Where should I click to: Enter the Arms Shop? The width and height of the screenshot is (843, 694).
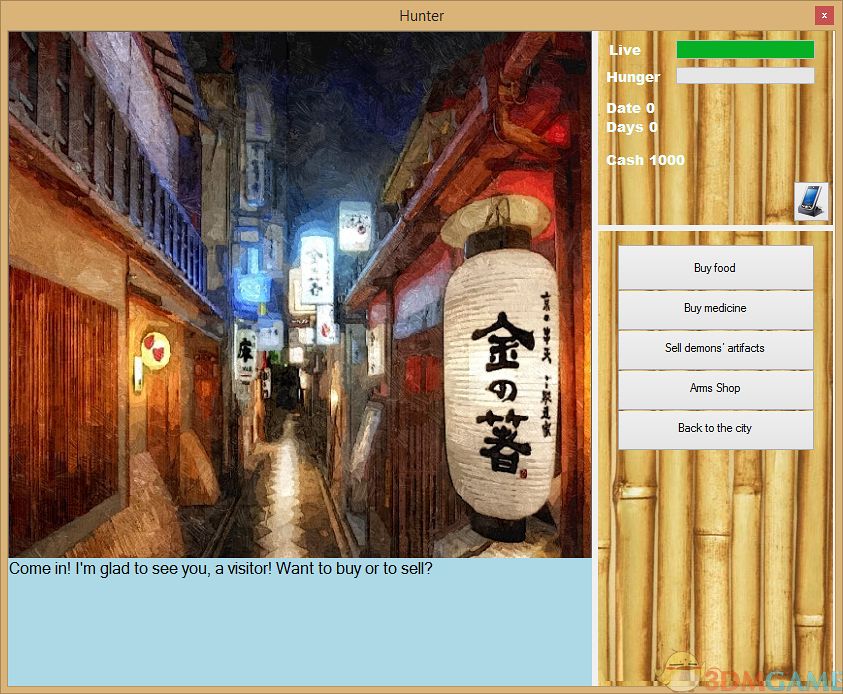click(x=715, y=388)
